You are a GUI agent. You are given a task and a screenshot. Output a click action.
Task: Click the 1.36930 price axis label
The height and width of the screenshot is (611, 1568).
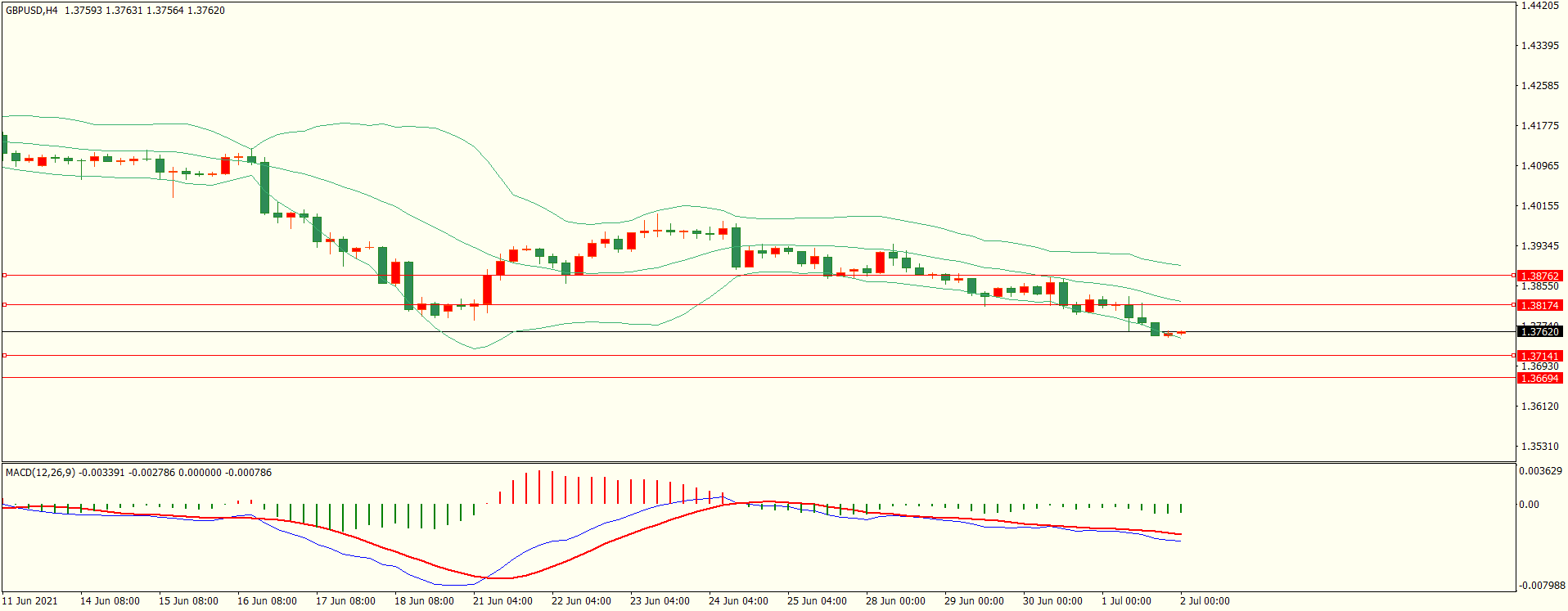[x=1540, y=367]
